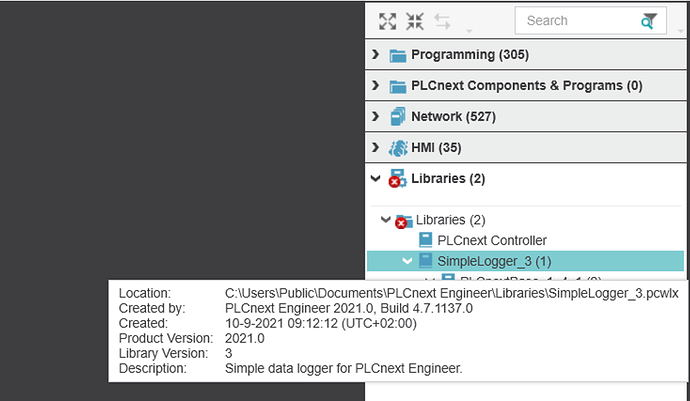Click the Expand All icon

tap(387, 21)
